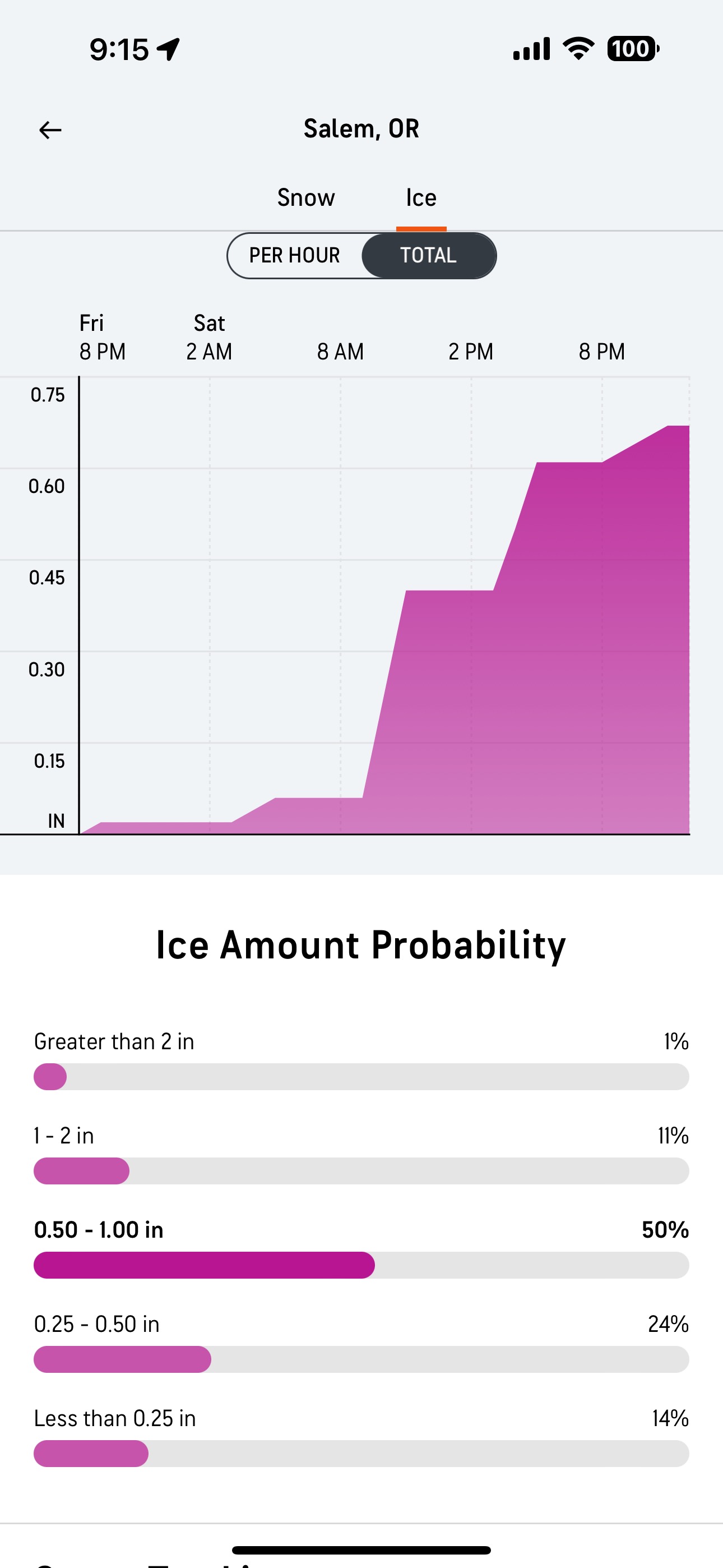Select the Ice tab
The image size is (723, 1568).
pyautogui.click(x=421, y=198)
